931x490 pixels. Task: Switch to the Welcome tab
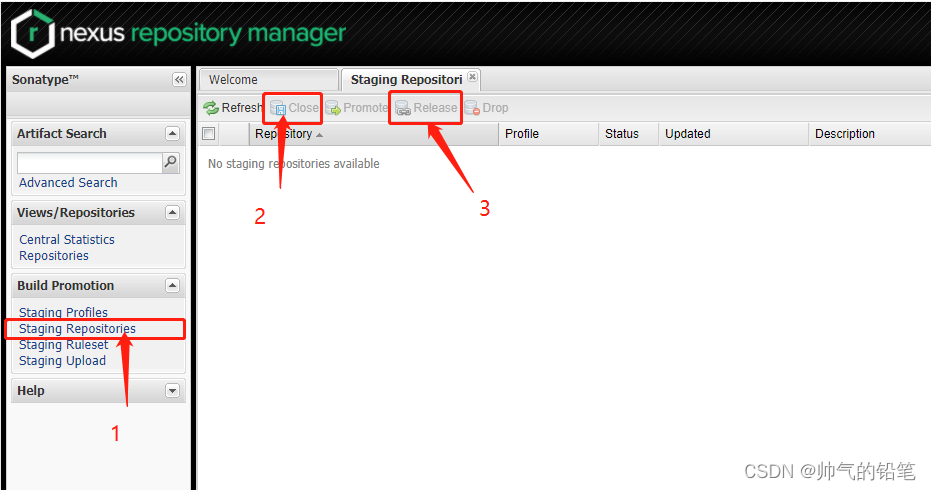point(269,80)
